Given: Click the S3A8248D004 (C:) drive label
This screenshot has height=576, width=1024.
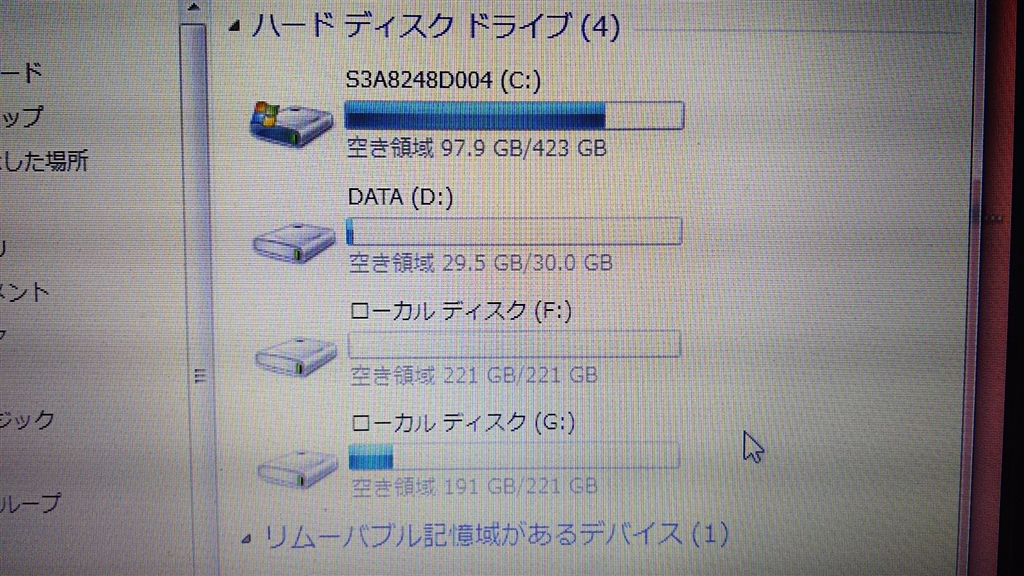Looking at the screenshot, I should pyautogui.click(x=443, y=80).
